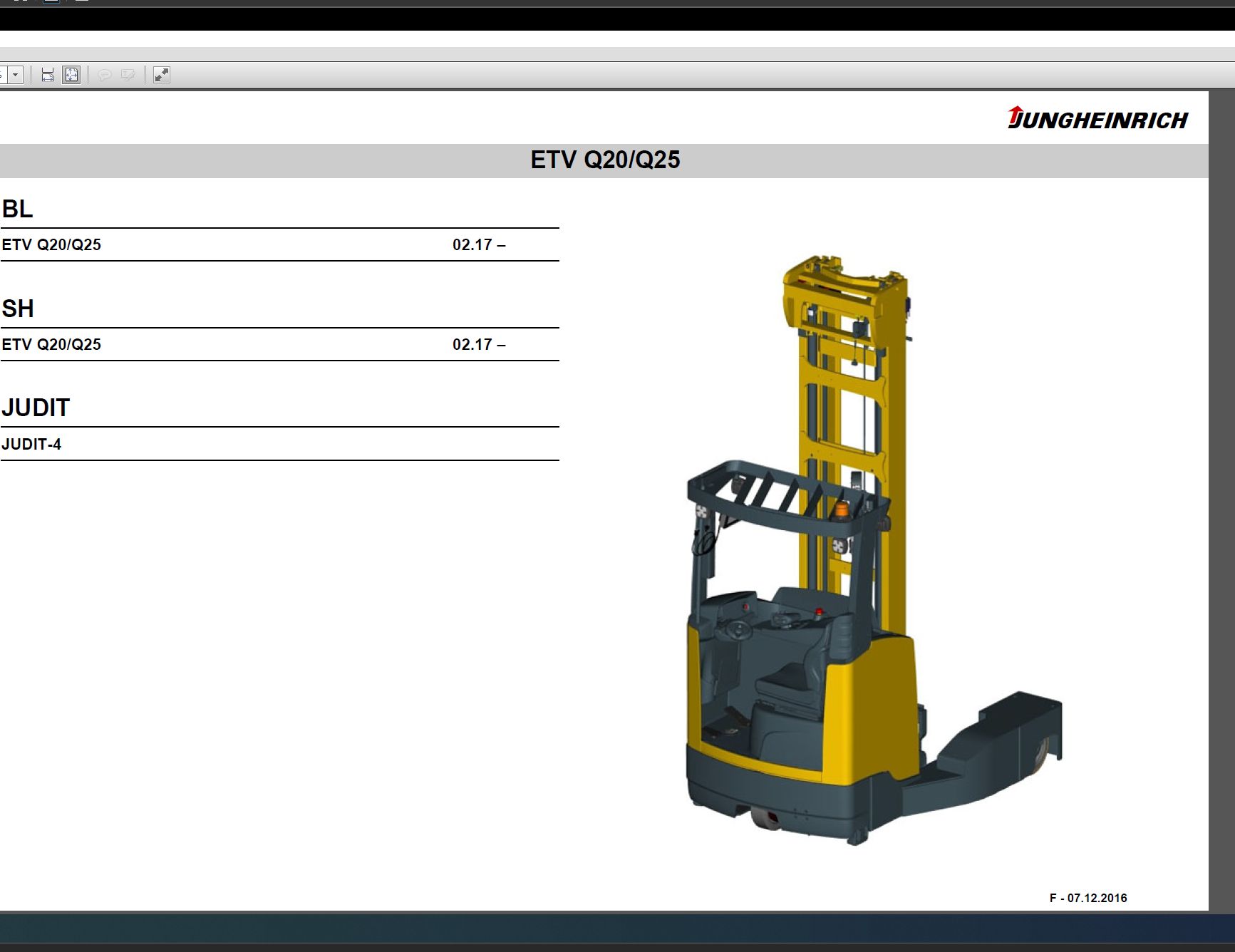Screen dimensions: 1235x952
Task: Select ETV Q20/Q25 02.17 under BL
Action: (51, 244)
